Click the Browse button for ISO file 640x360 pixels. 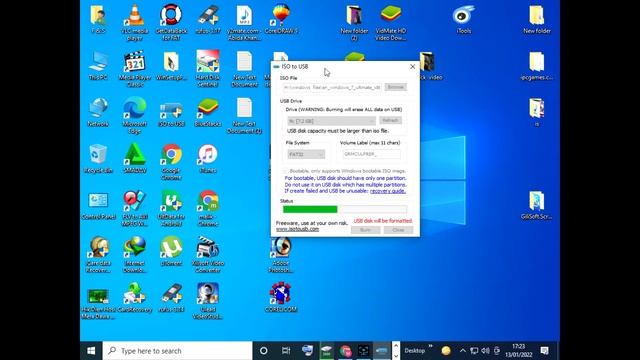(x=396, y=87)
